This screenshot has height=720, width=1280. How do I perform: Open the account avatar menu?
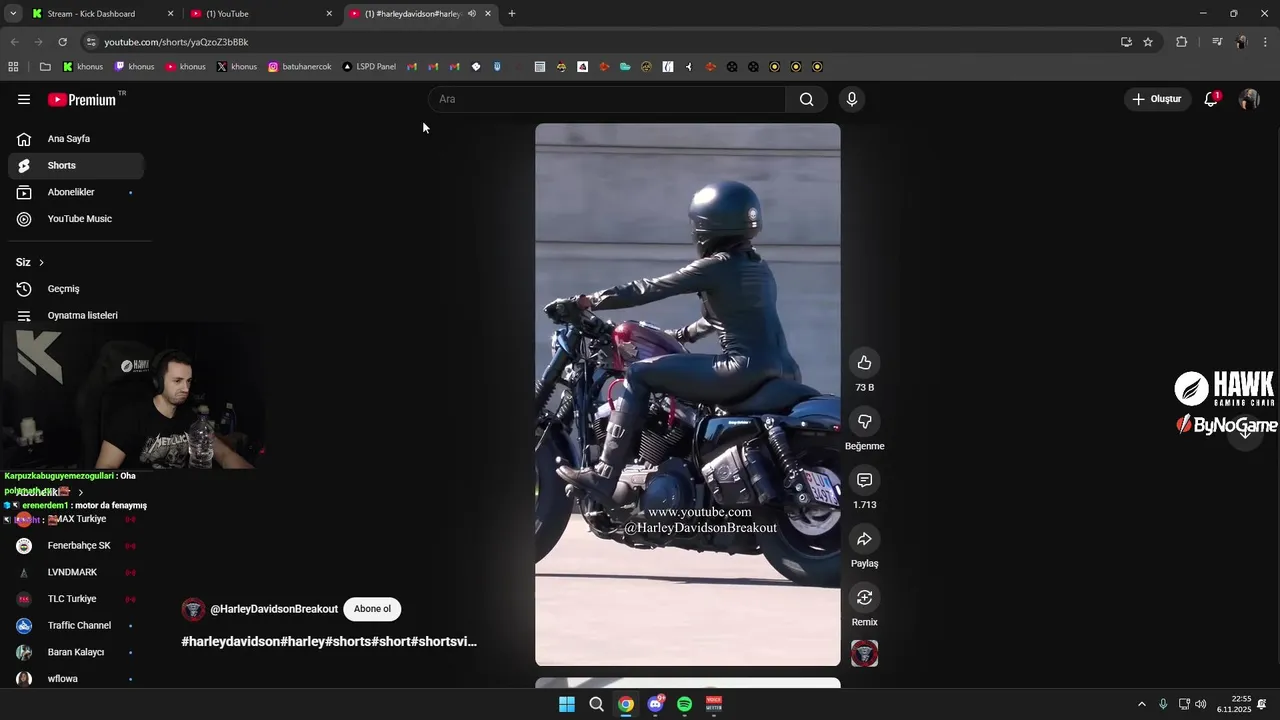(1249, 99)
